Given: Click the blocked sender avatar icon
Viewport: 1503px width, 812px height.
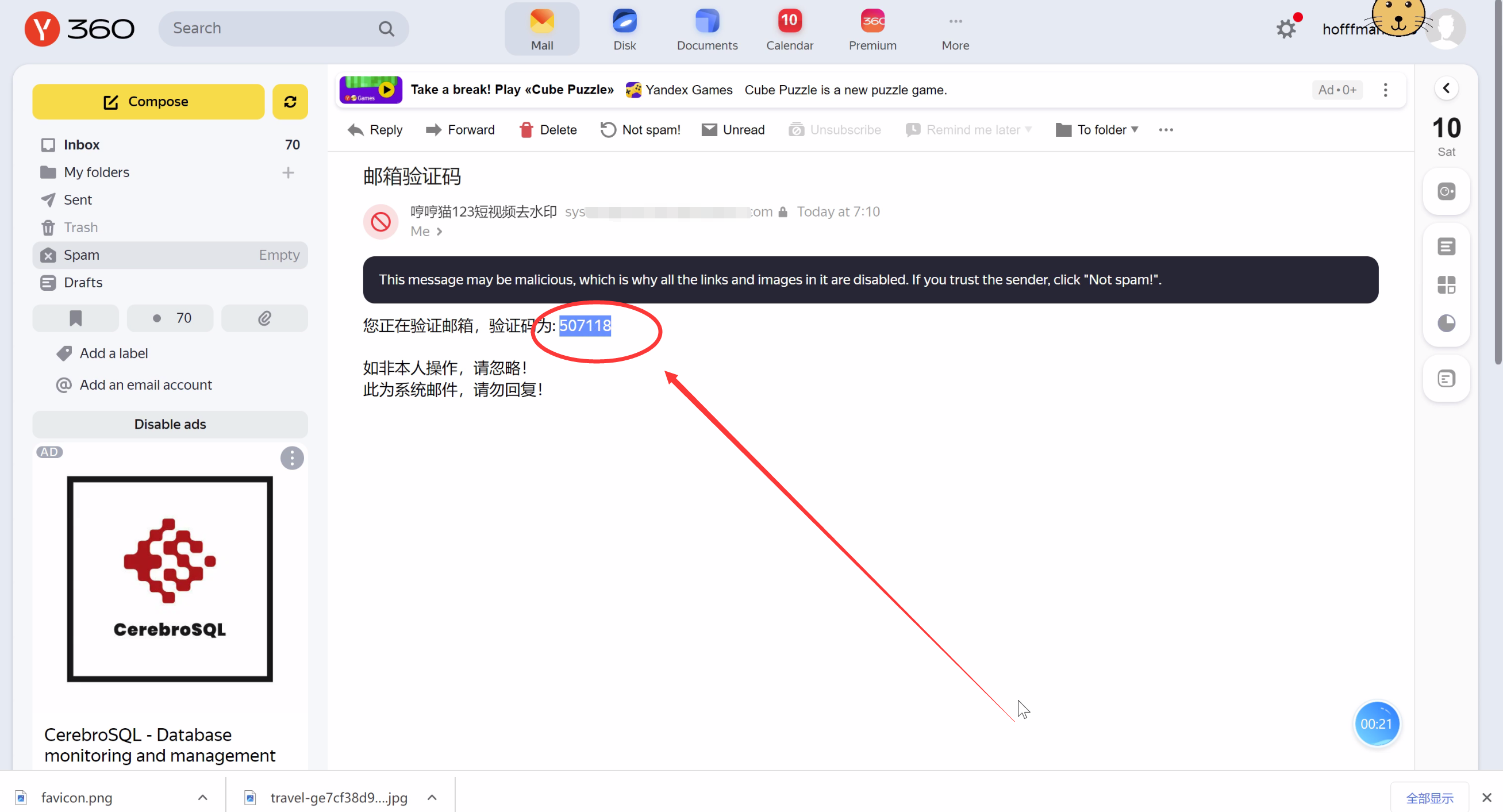Looking at the screenshot, I should (x=381, y=221).
